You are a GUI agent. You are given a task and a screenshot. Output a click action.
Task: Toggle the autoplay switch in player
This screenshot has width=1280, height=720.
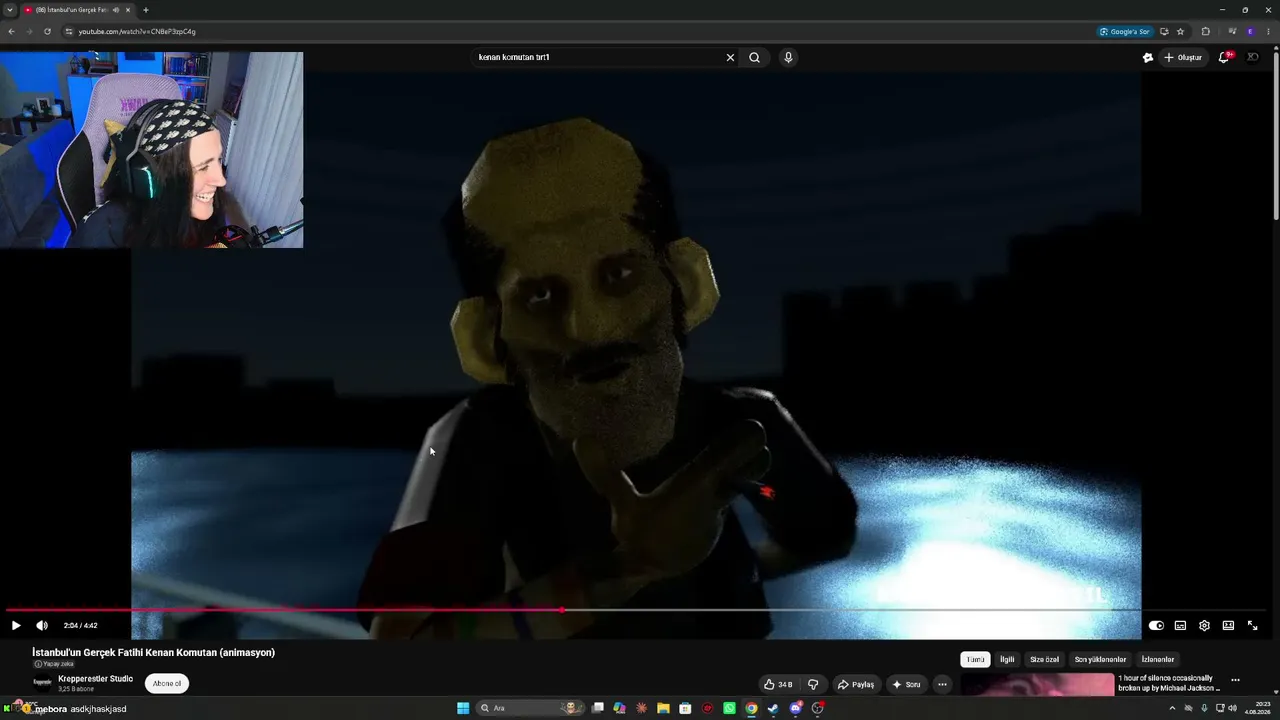coord(1156,626)
